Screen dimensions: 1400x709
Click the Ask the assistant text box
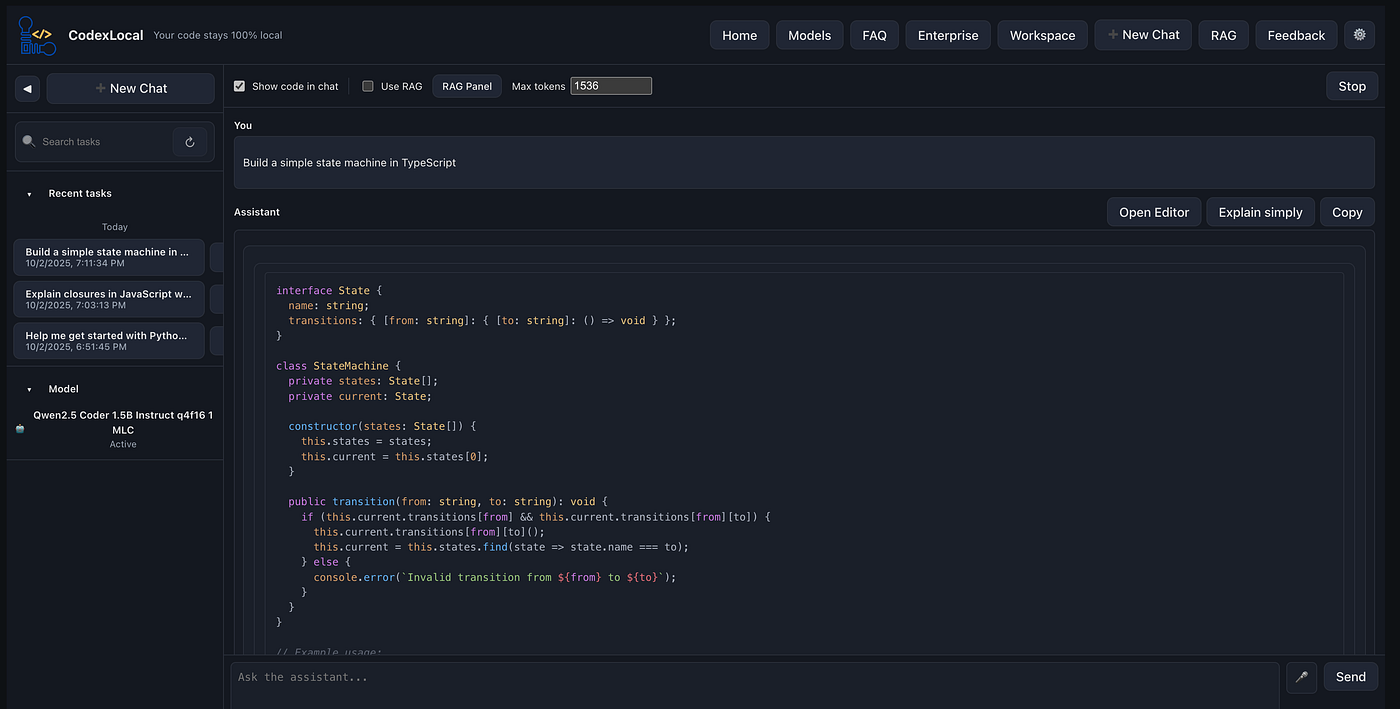pyautogui.click(x=754, y=685)
